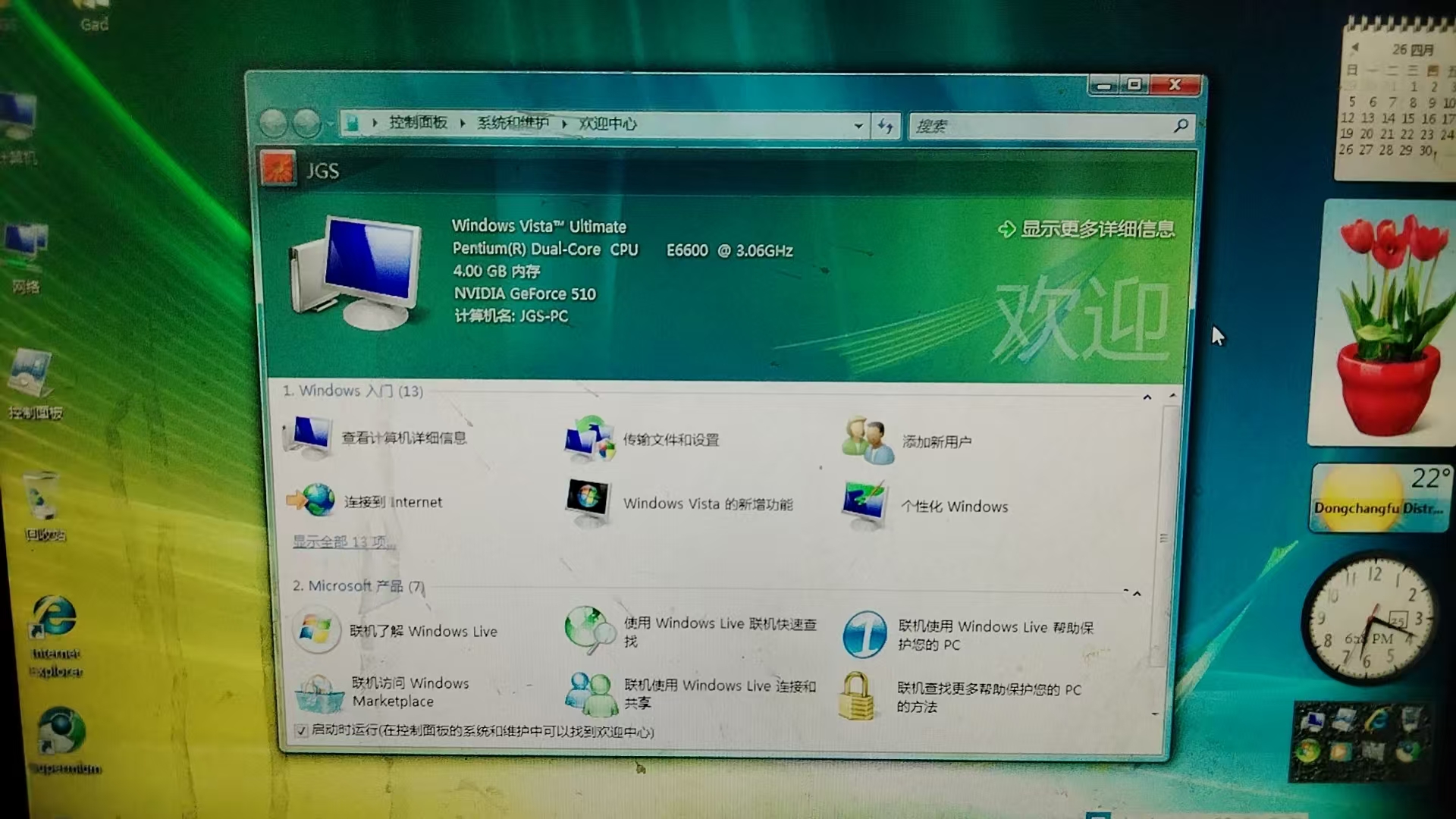
Task: Expand 控制面板 breadcrumb arrow
Action: tap(462, 123)
